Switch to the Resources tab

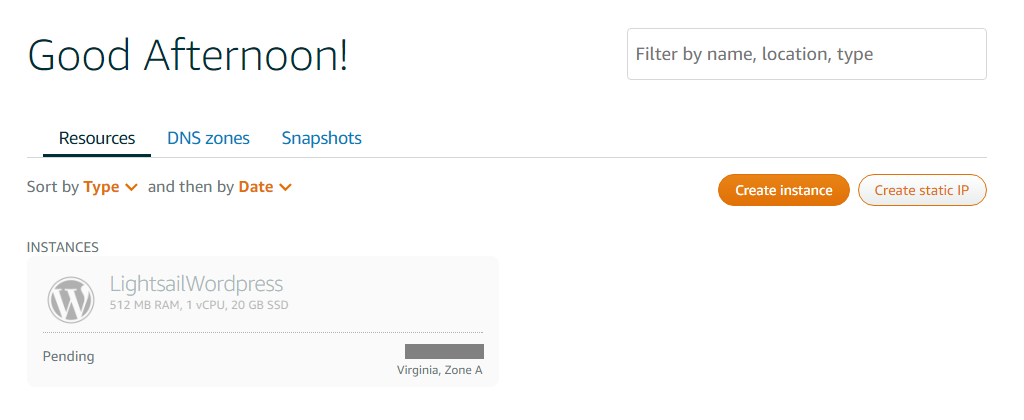(97, 138)
